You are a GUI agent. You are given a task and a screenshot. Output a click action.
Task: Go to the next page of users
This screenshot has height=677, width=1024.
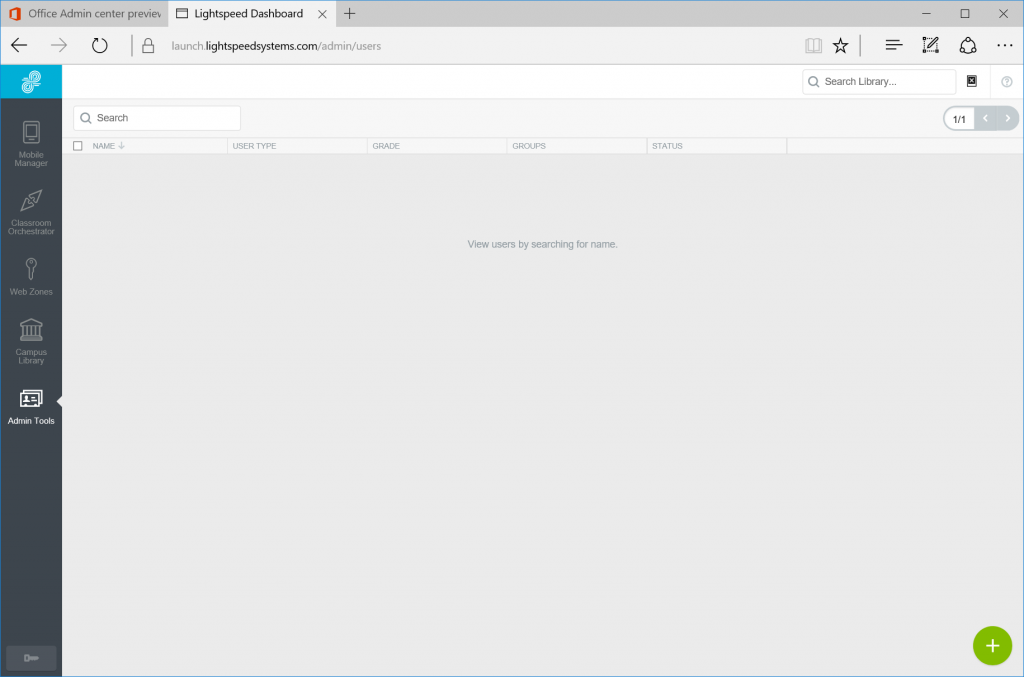tap(1008, 118)
